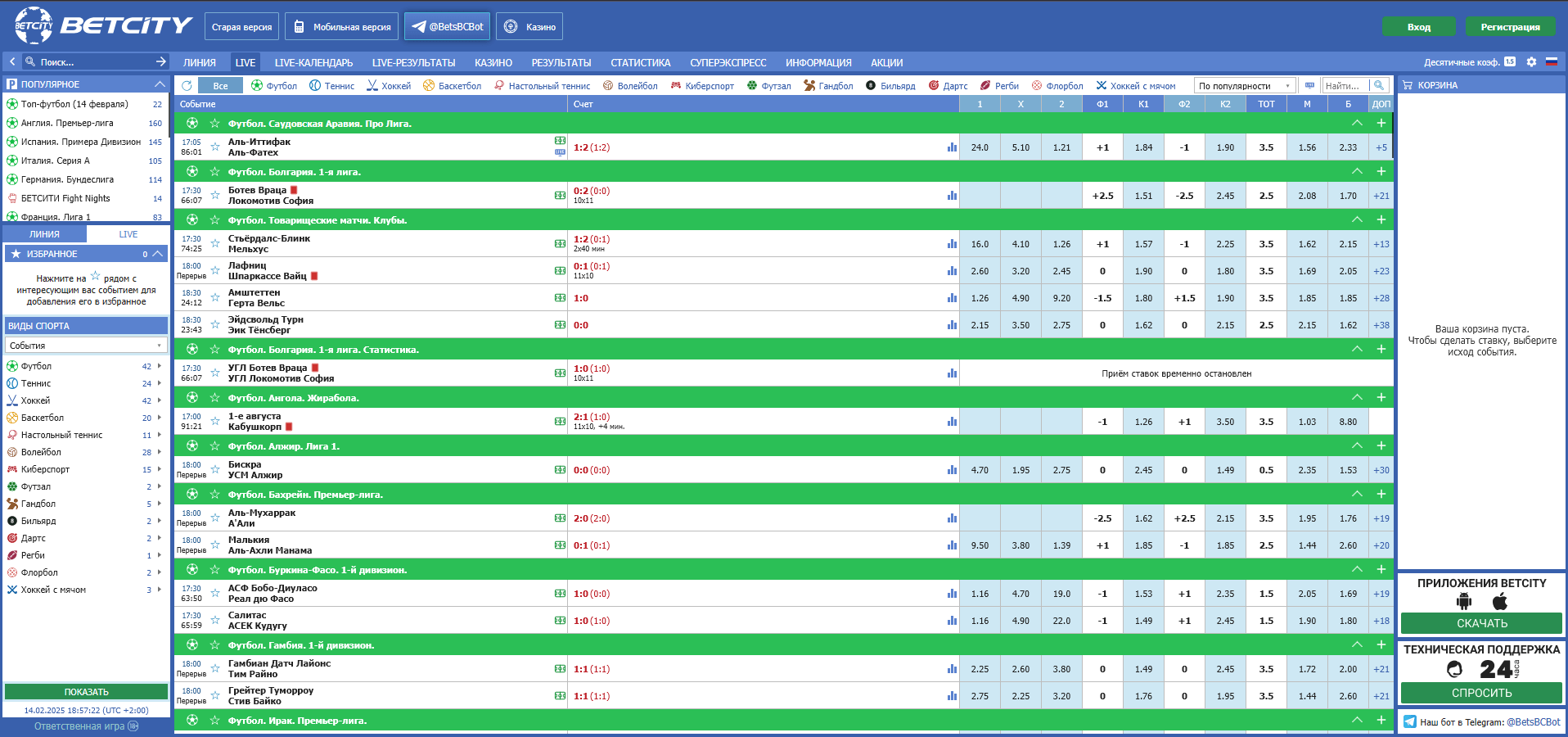This screenshot has width=1568, height=737.
Task: Click the magnifier icon in the Найти search box
Action: tap(1379, 85)
